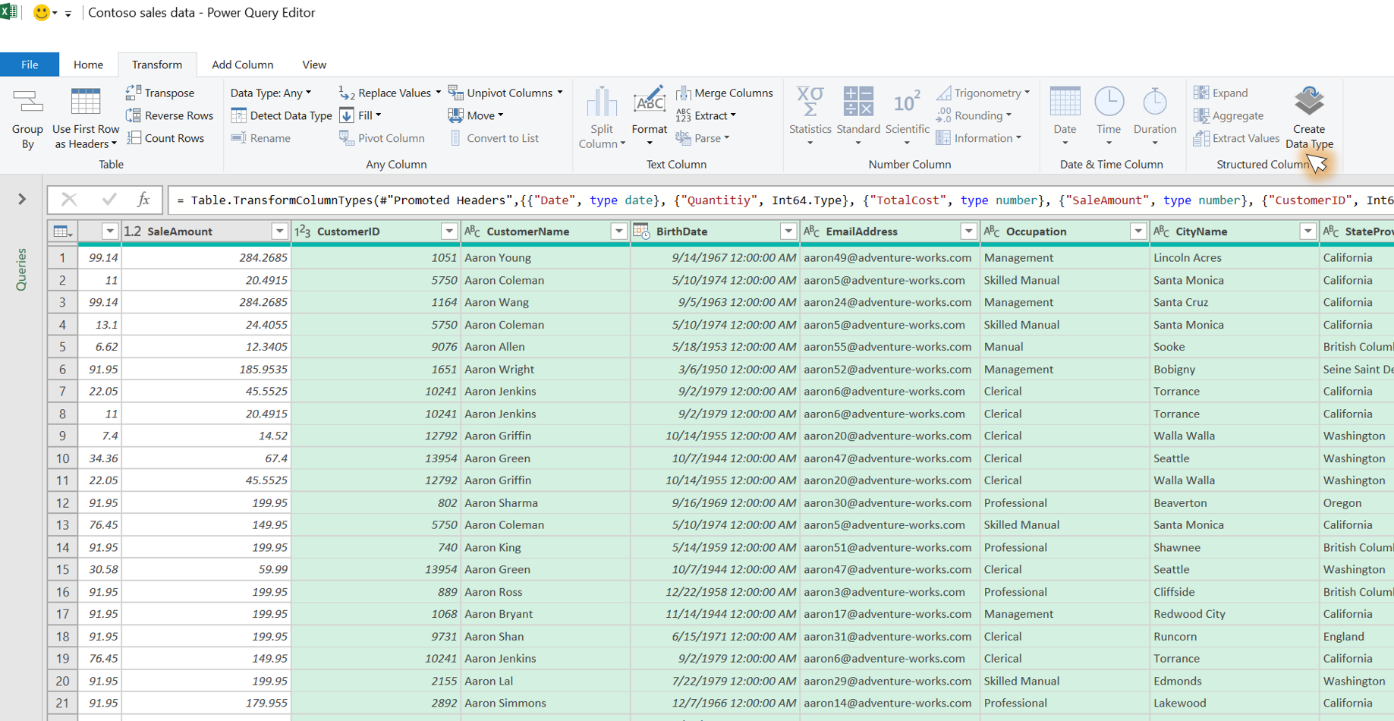Click the Create Data Type icon
1394x721 pixels.
(1309, 102)
